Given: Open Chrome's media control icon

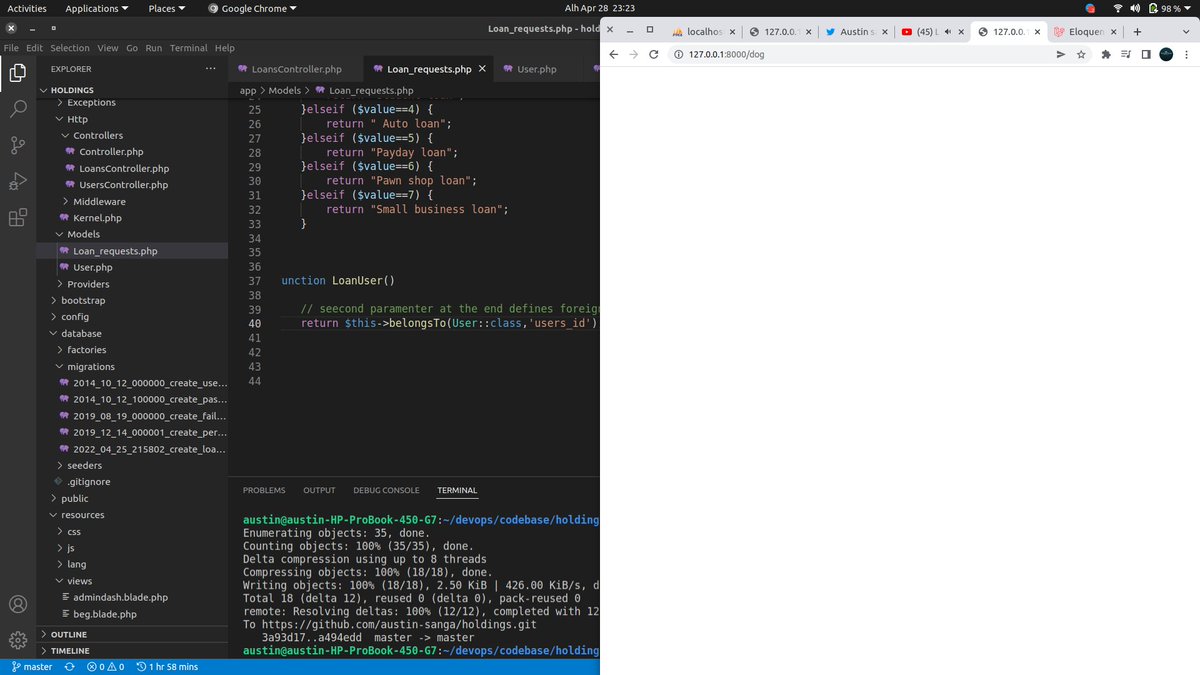Looking at the screenshot, I should 1126,55.
